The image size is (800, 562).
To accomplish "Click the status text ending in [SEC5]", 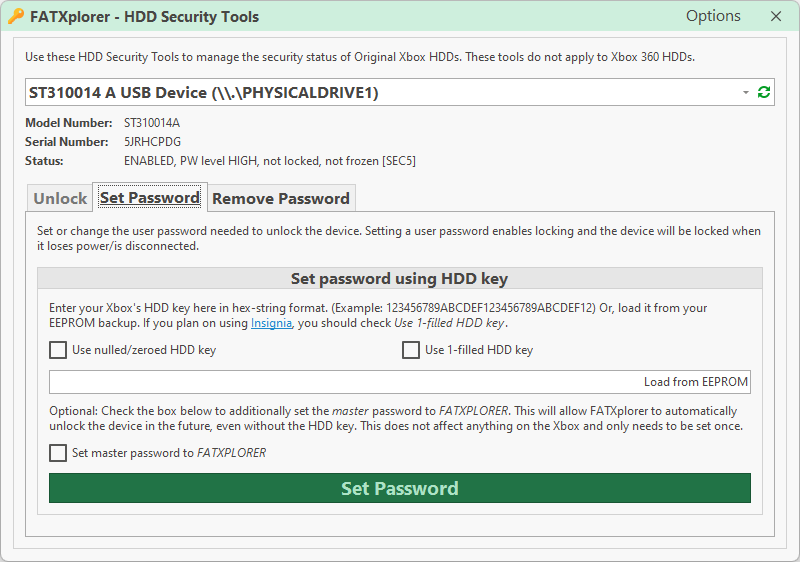I will (270, 161).
